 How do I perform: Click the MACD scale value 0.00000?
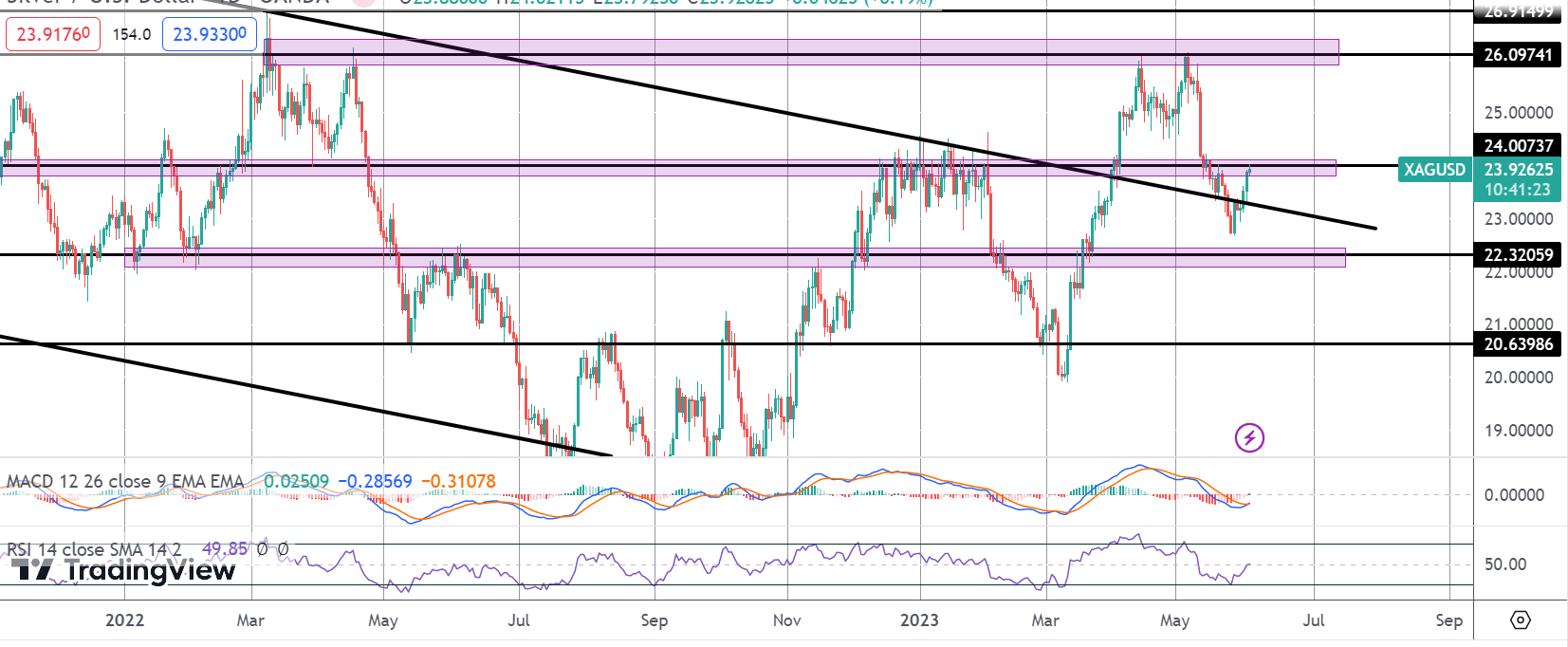click(1514, 494)
